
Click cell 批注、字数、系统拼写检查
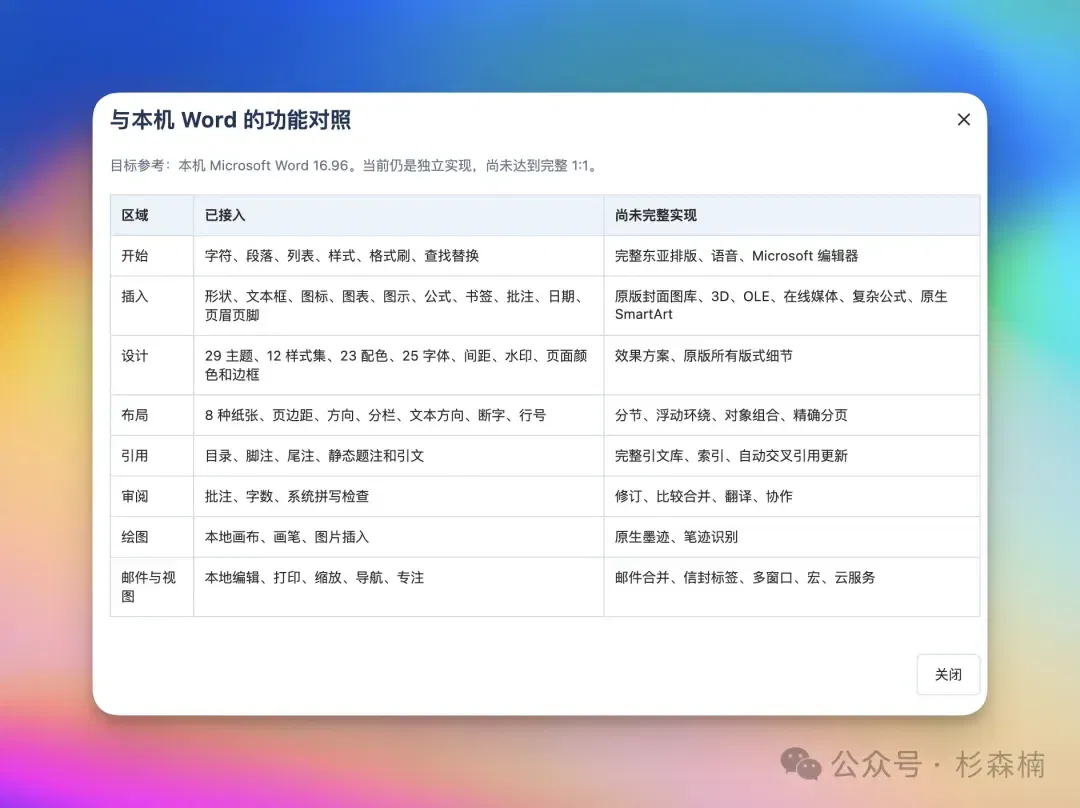coord(399,497)
